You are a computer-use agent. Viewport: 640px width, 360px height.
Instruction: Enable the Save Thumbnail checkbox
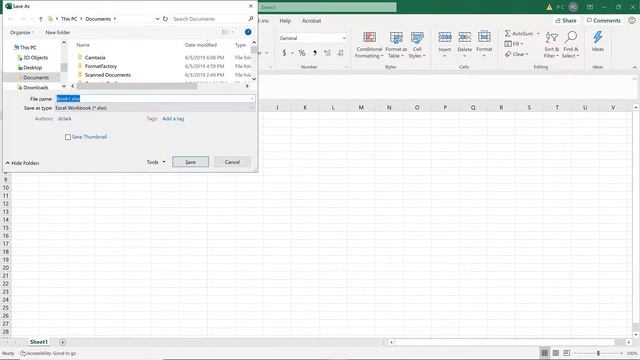pos(68,137)
